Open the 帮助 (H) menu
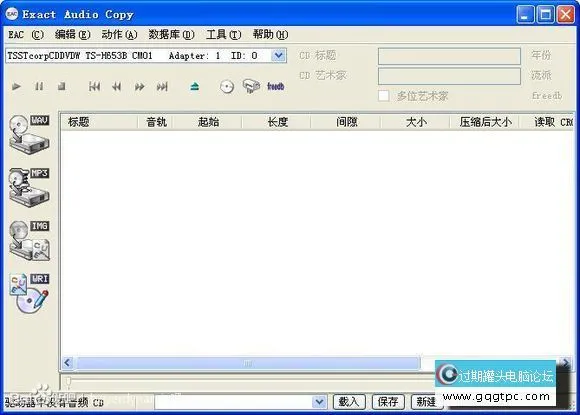Screen dimensions: 580x415 (x=270, y=35)
